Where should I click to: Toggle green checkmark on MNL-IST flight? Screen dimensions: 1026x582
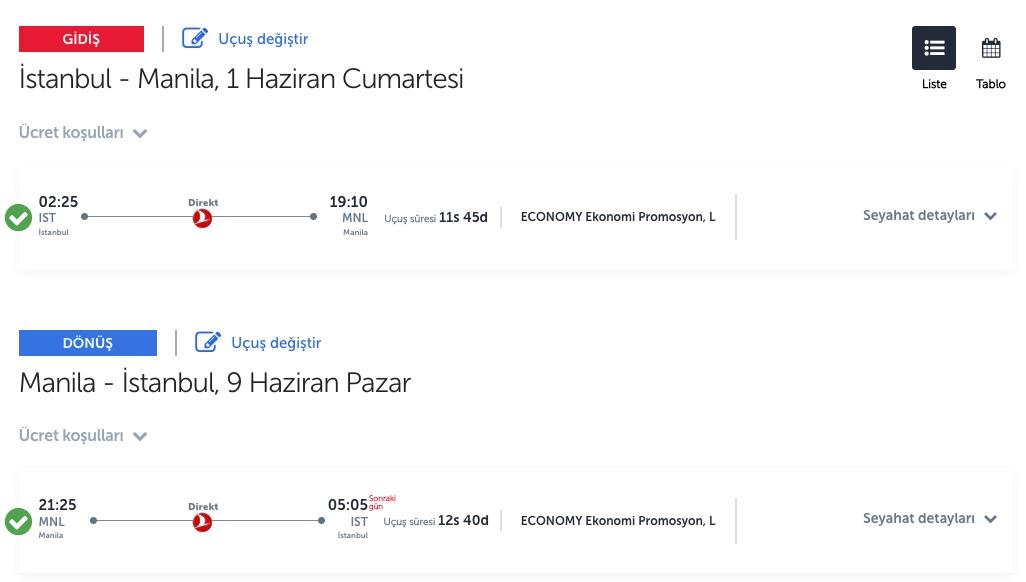[x=18, y=522]
